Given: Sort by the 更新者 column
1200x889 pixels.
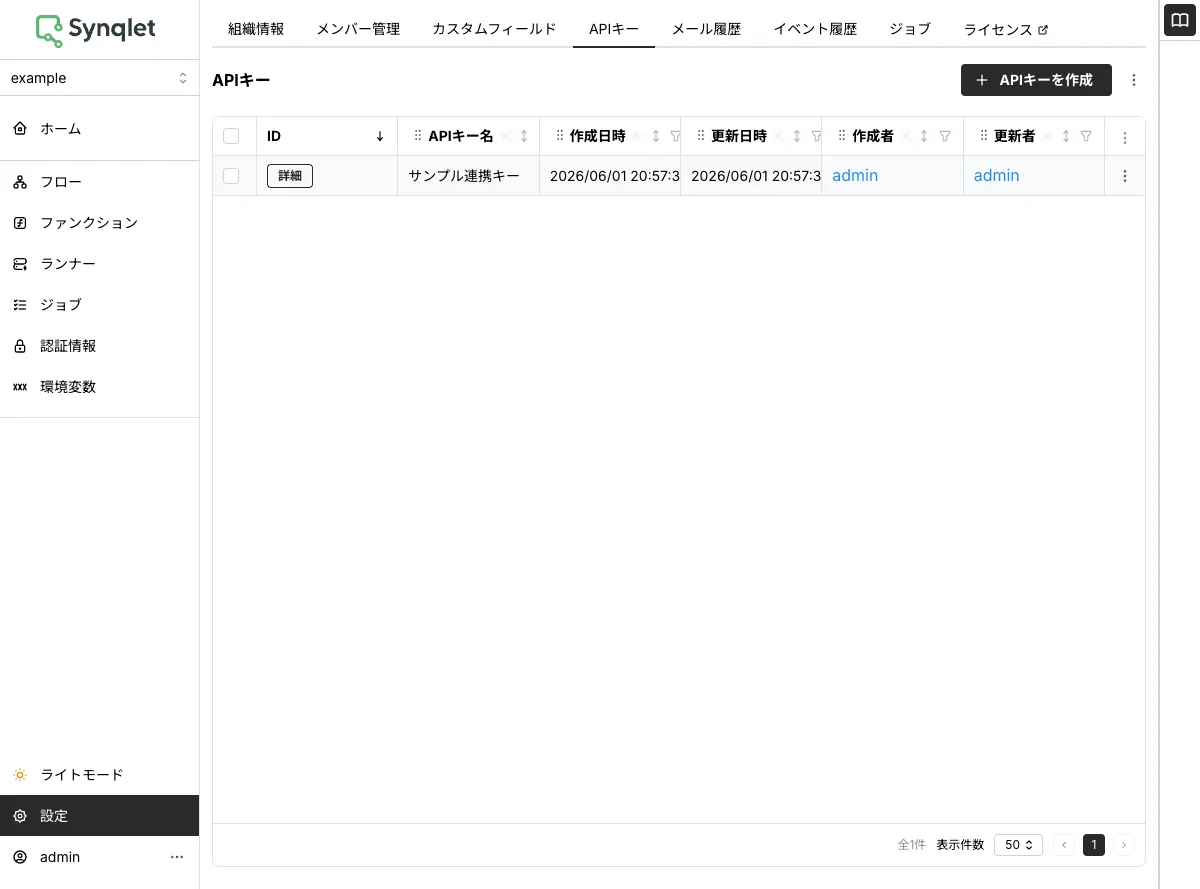Looking at the screenshot, I should coord(1066,136).
